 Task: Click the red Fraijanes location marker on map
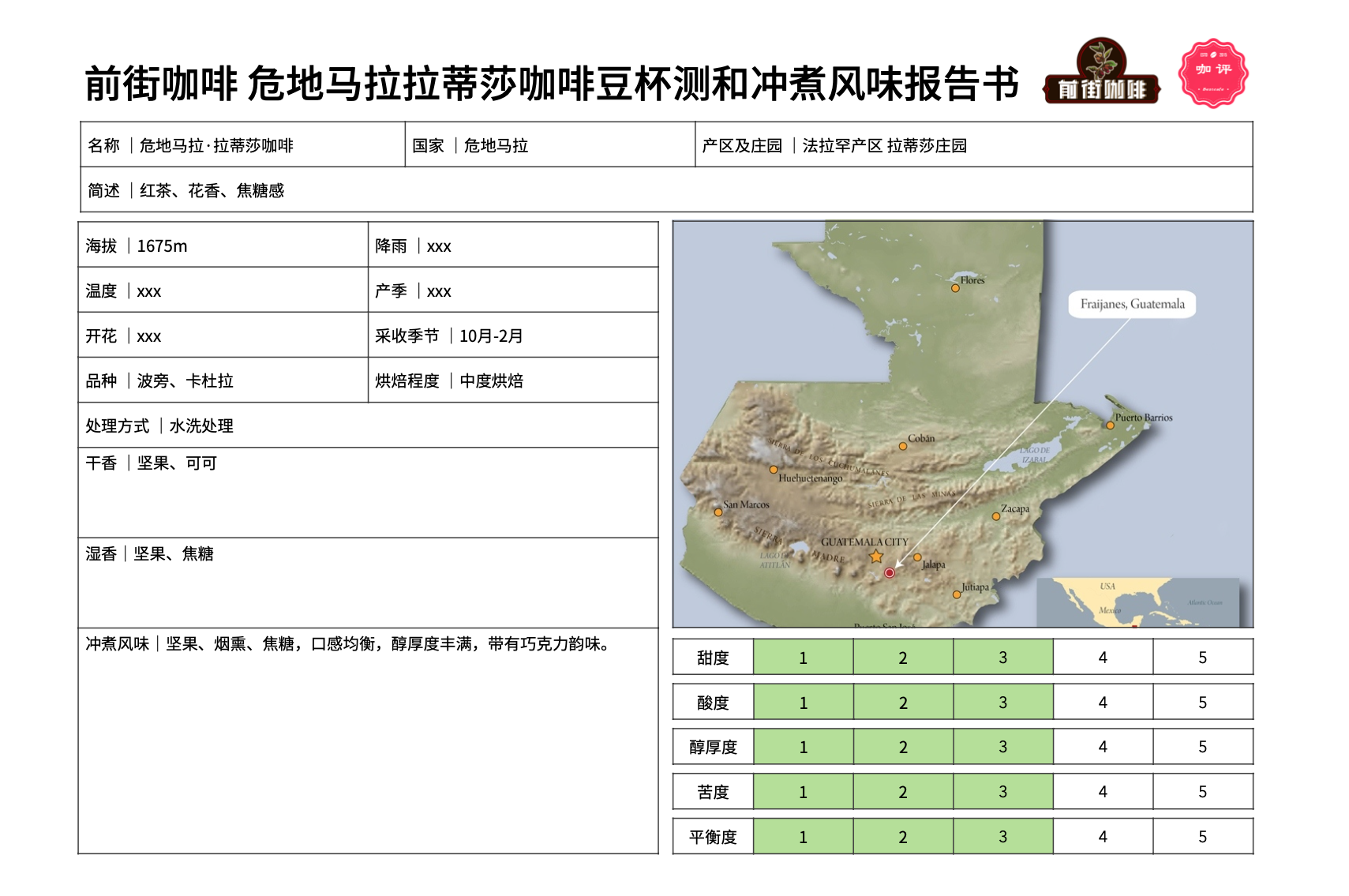tap(890, 573)
